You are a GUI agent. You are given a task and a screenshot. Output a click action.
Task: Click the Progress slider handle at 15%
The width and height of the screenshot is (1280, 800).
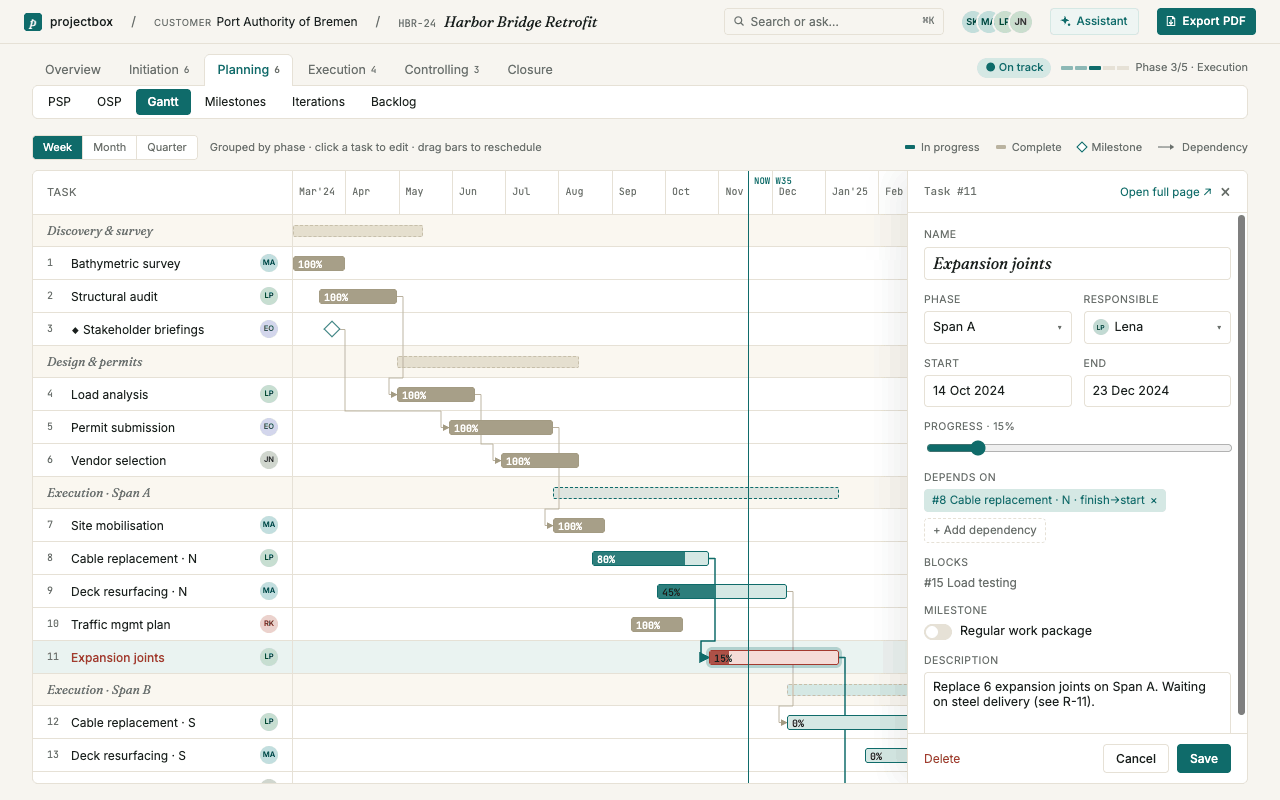tap(978, 448)
